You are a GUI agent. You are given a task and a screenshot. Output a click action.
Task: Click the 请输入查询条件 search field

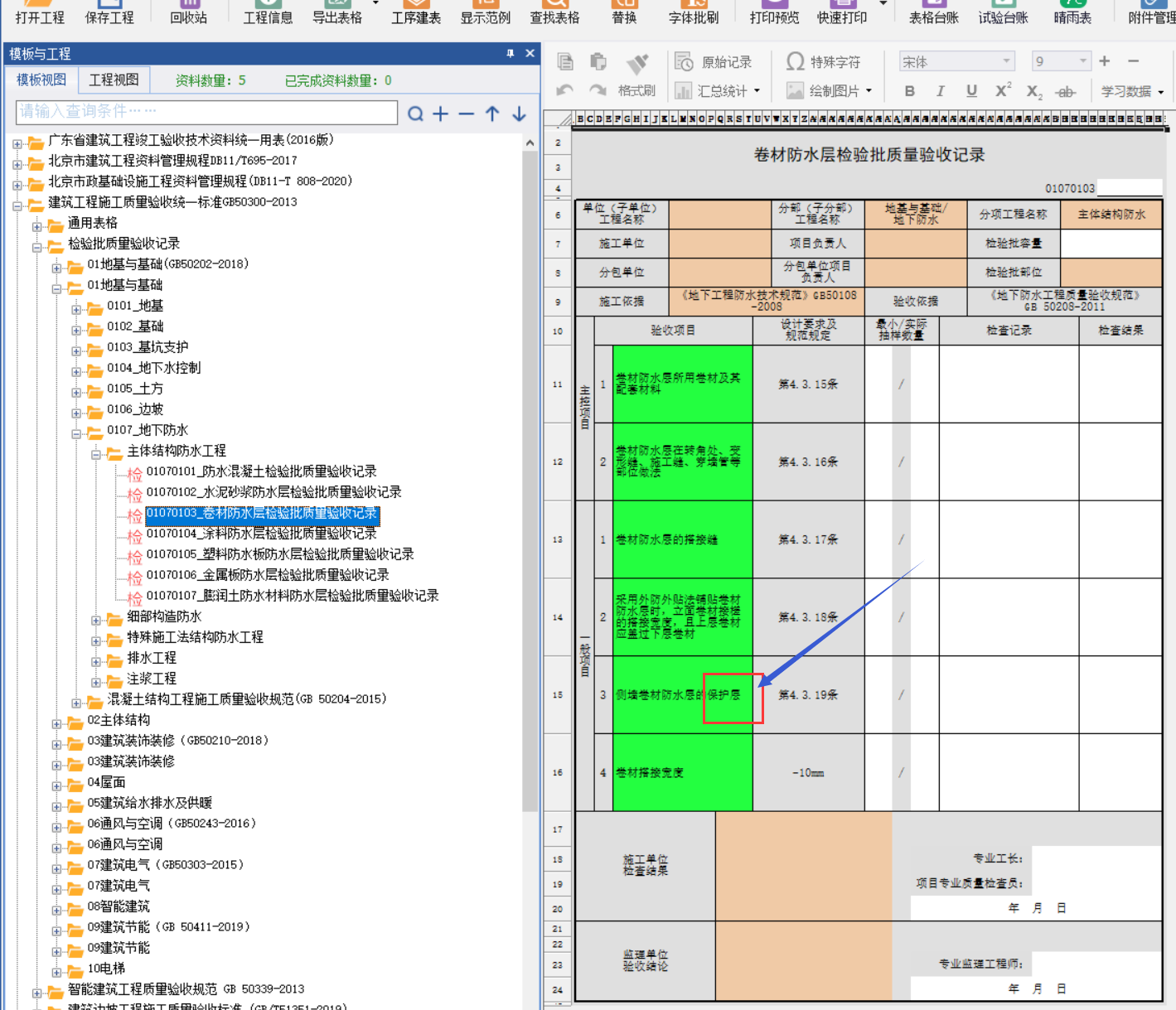click(206, 112)
